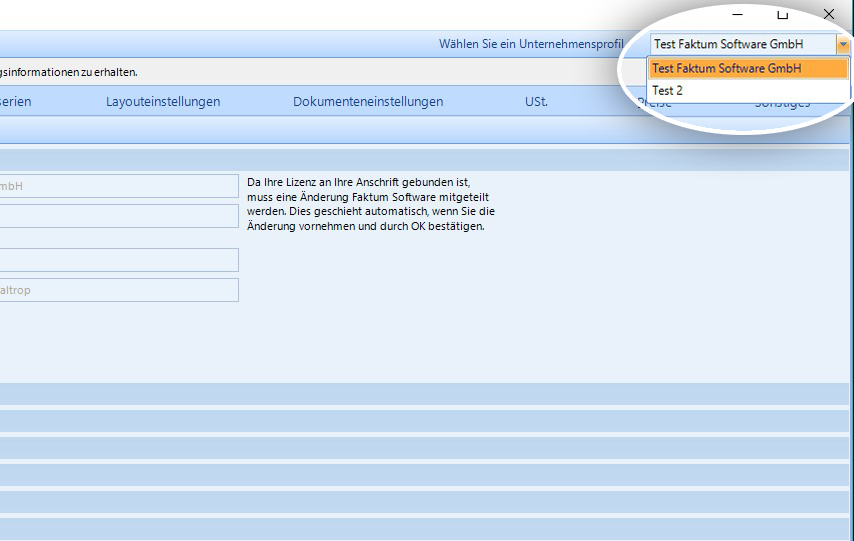Minimize the window

[x=737, y=14]
